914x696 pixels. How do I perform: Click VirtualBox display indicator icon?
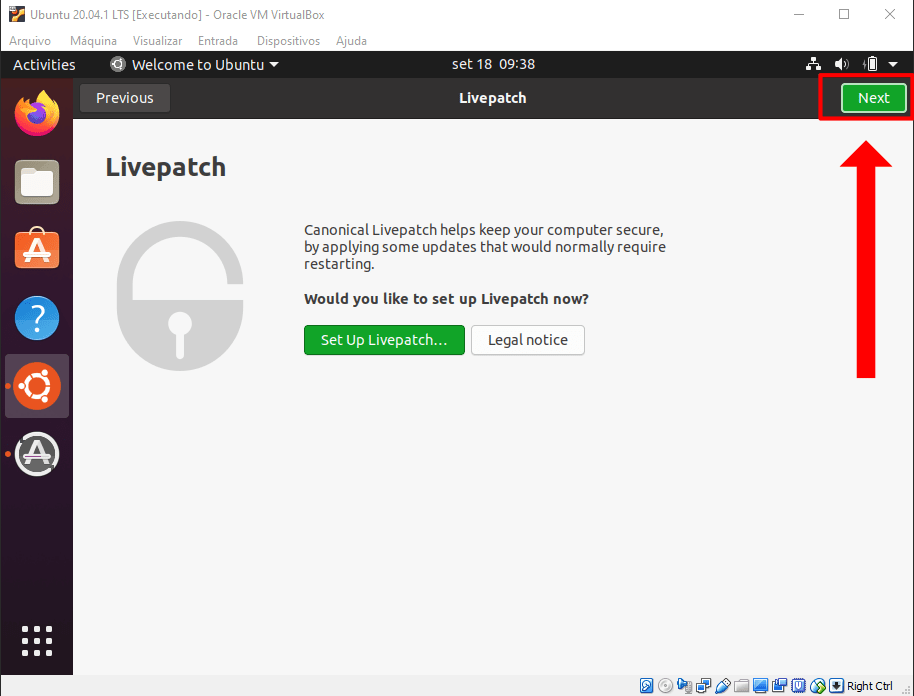(760, 686)
